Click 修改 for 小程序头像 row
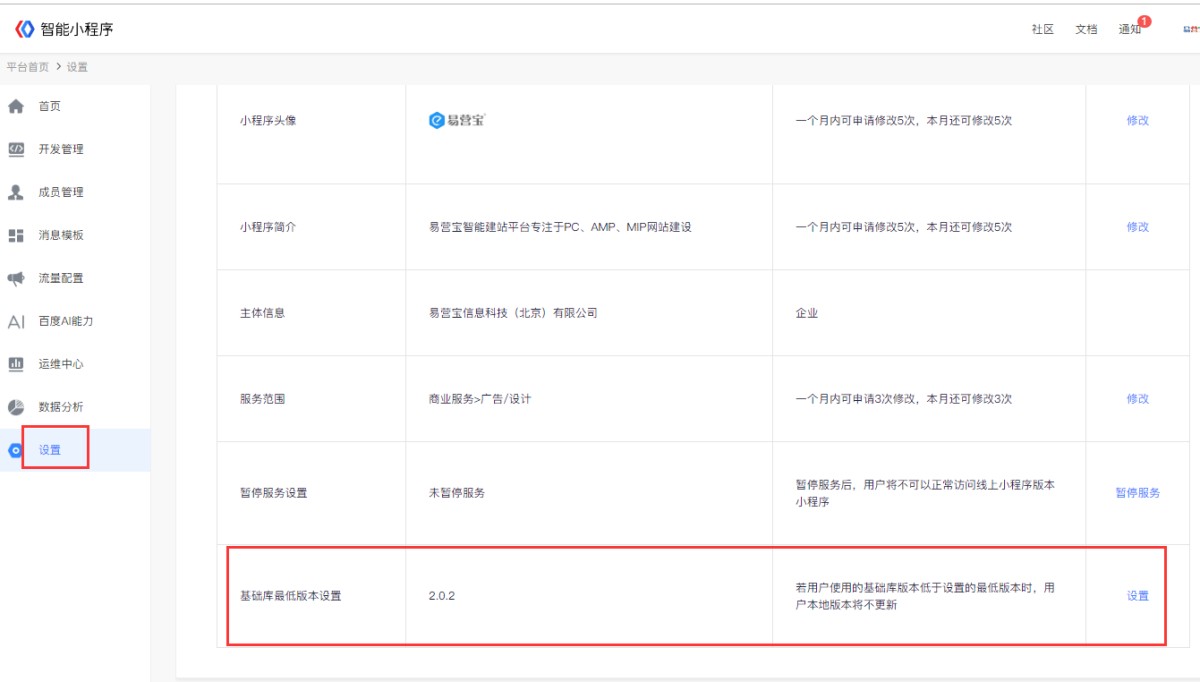The width and height of the screenshot is (1200, 682). pyautogui.click(x=1138, y=120)
